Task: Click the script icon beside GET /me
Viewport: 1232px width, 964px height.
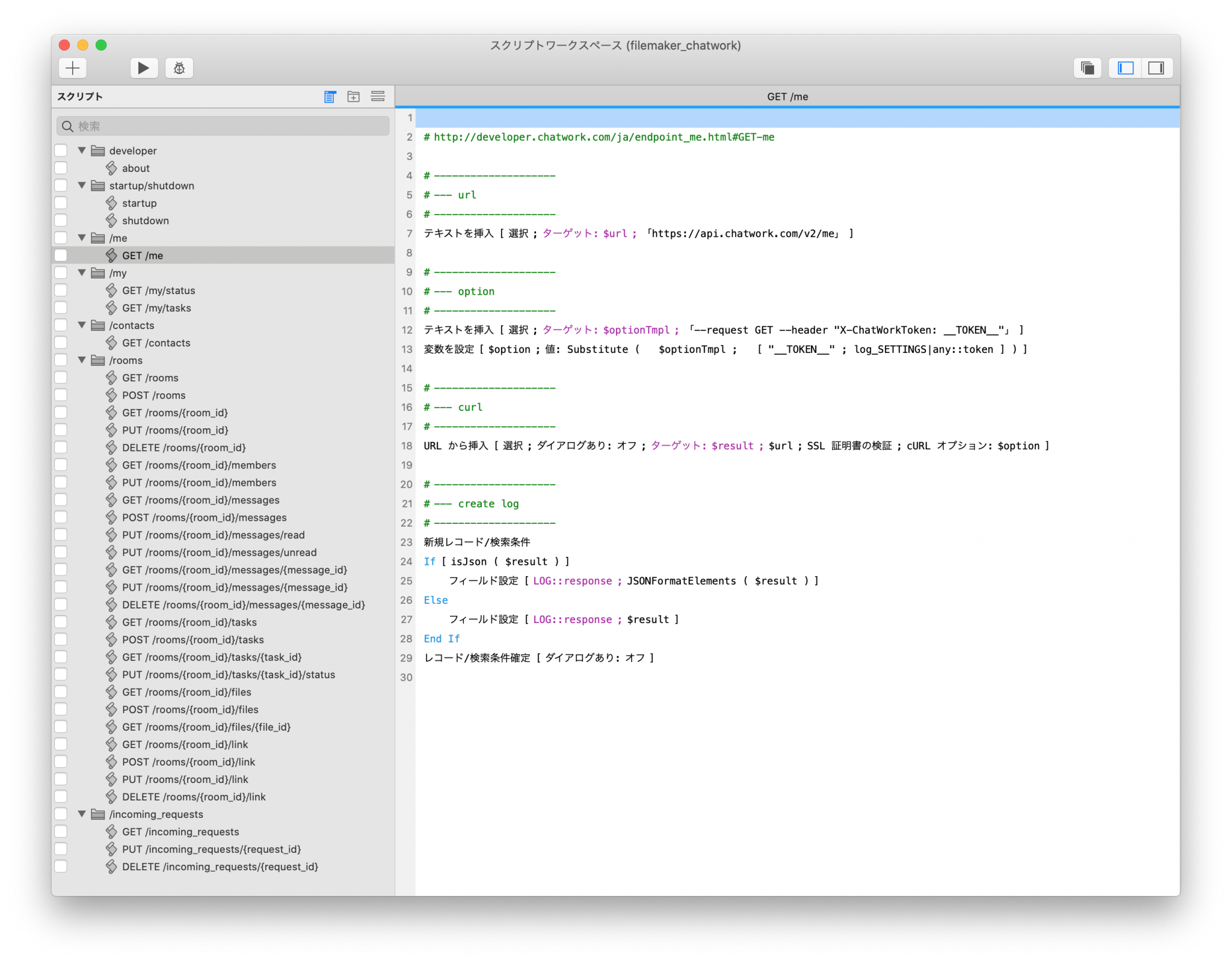Action: point(112,255)
